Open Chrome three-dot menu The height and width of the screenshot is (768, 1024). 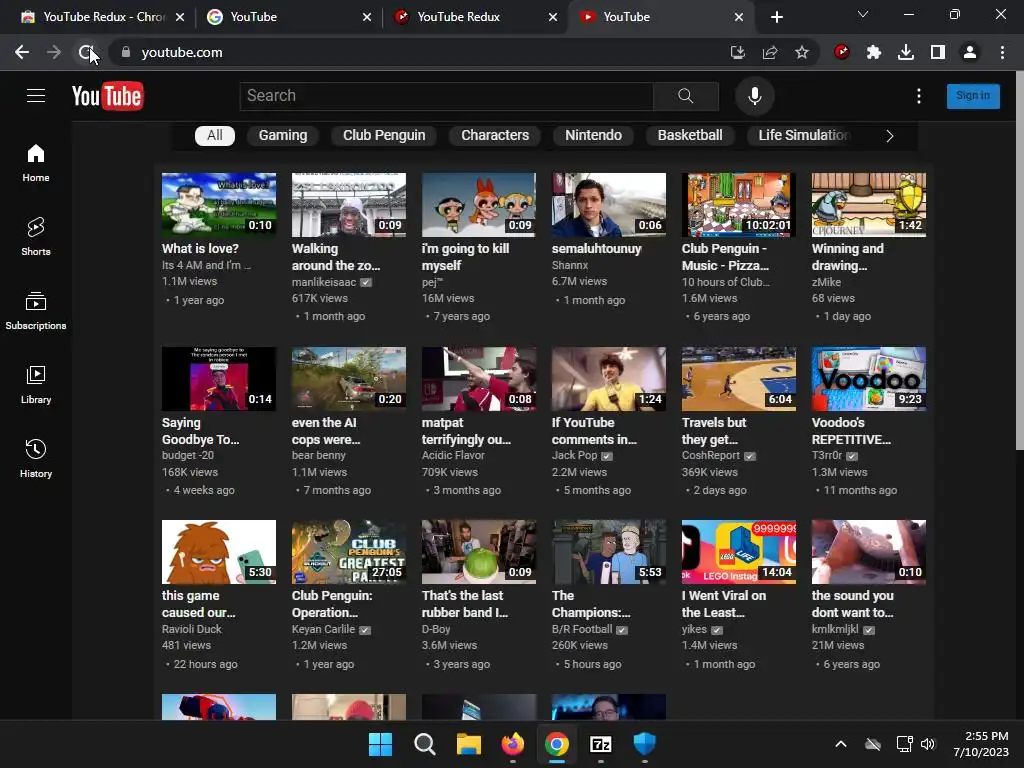point(1002,52)
